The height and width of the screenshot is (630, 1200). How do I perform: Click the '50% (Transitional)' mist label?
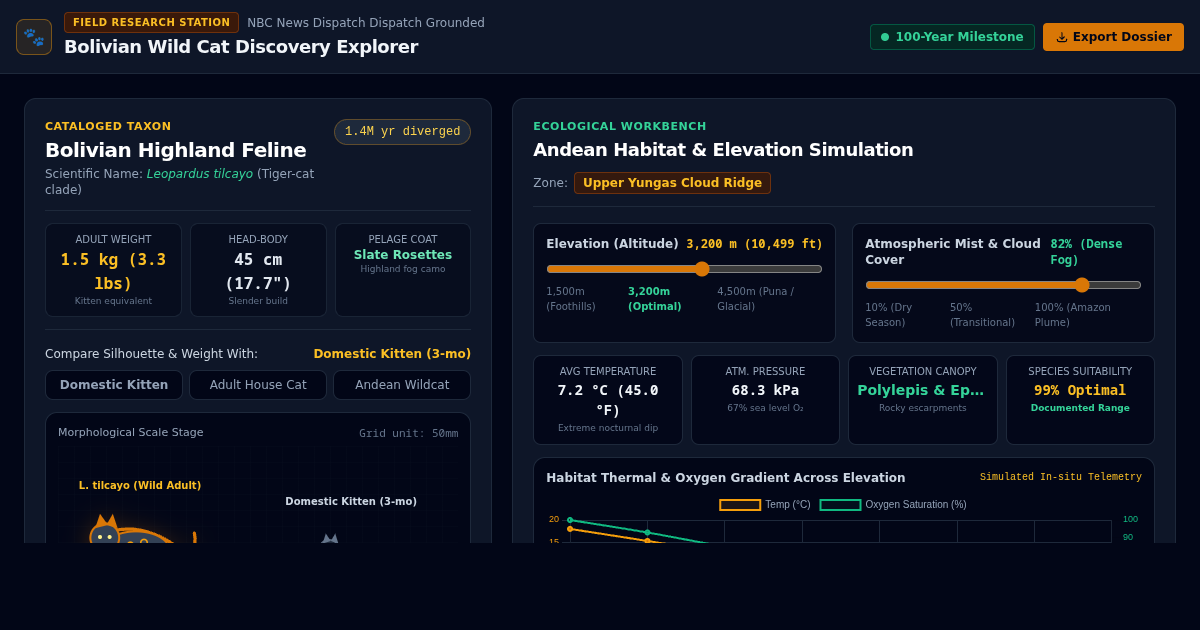coord(982,315)
